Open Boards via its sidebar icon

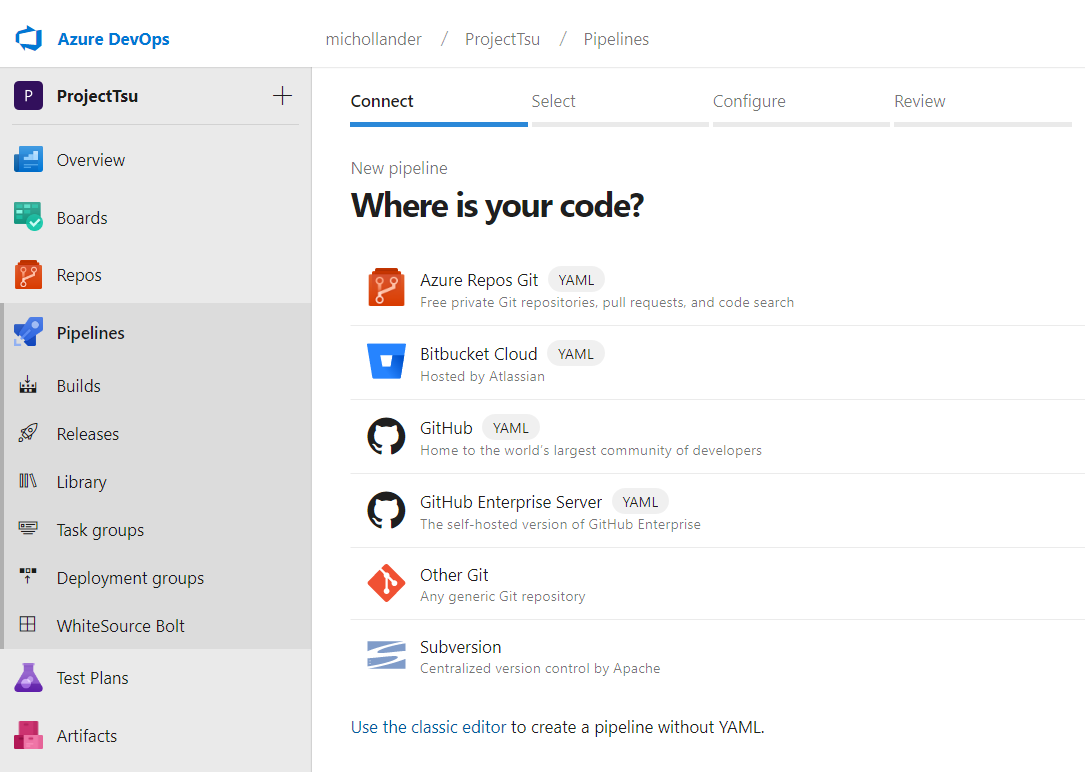click(28, 217)
